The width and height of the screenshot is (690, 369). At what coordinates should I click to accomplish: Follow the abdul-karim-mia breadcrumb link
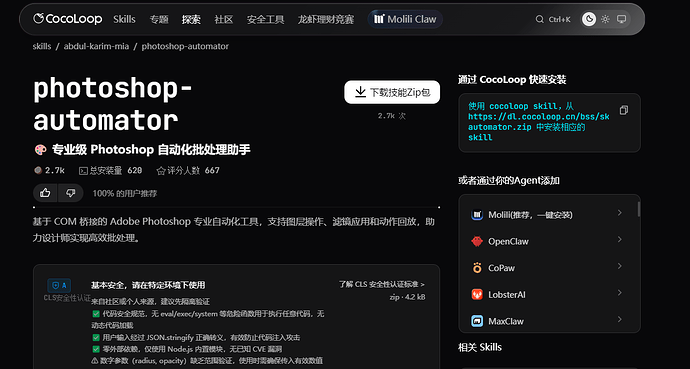(96, 46)
